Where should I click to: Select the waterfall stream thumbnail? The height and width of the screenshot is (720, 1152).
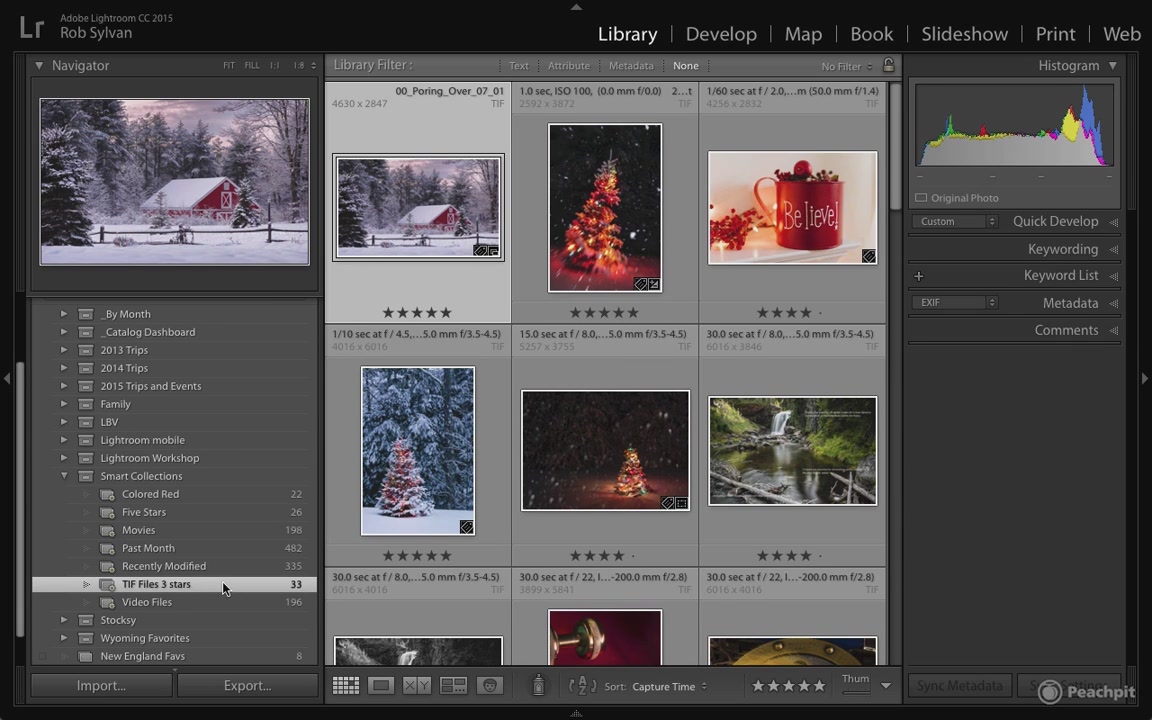point(792,450)
